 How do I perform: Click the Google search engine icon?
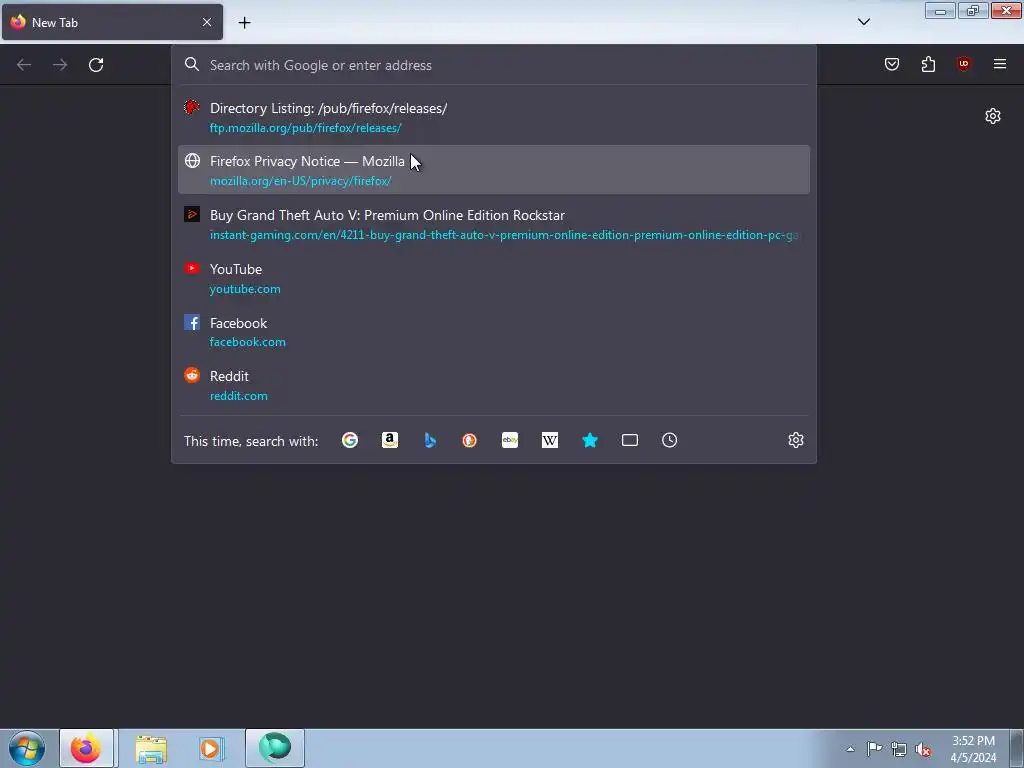350,440
